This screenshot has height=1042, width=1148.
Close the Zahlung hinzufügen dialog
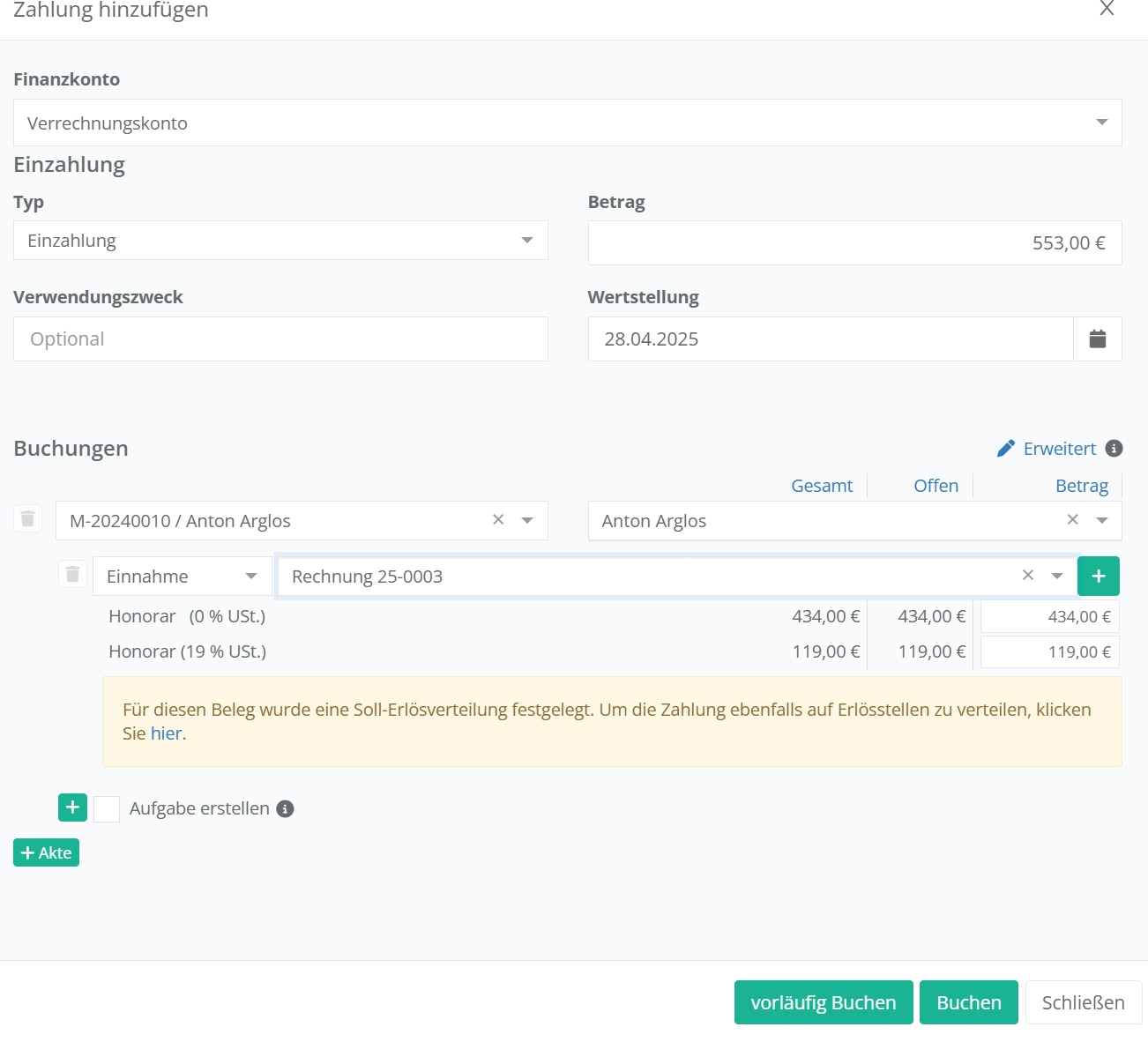pyautogui.click(x=1107, y=9)
